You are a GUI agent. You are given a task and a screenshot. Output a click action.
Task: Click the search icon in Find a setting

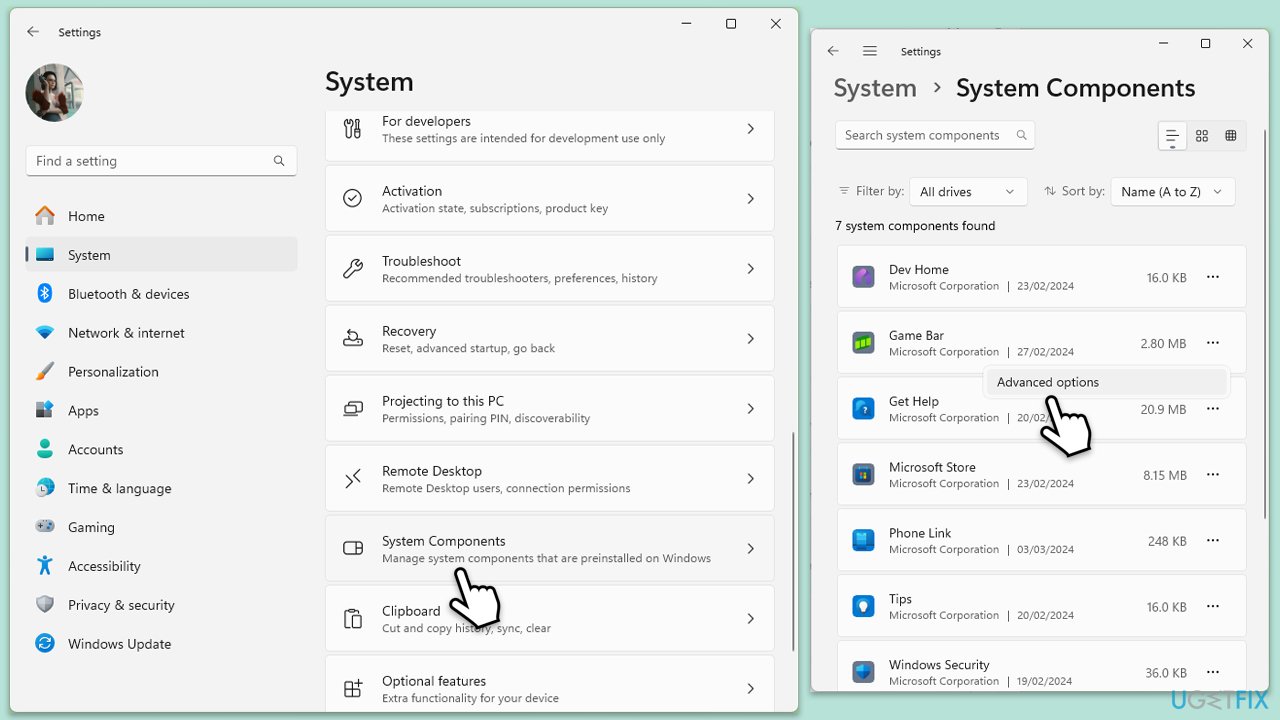(279, 161)
